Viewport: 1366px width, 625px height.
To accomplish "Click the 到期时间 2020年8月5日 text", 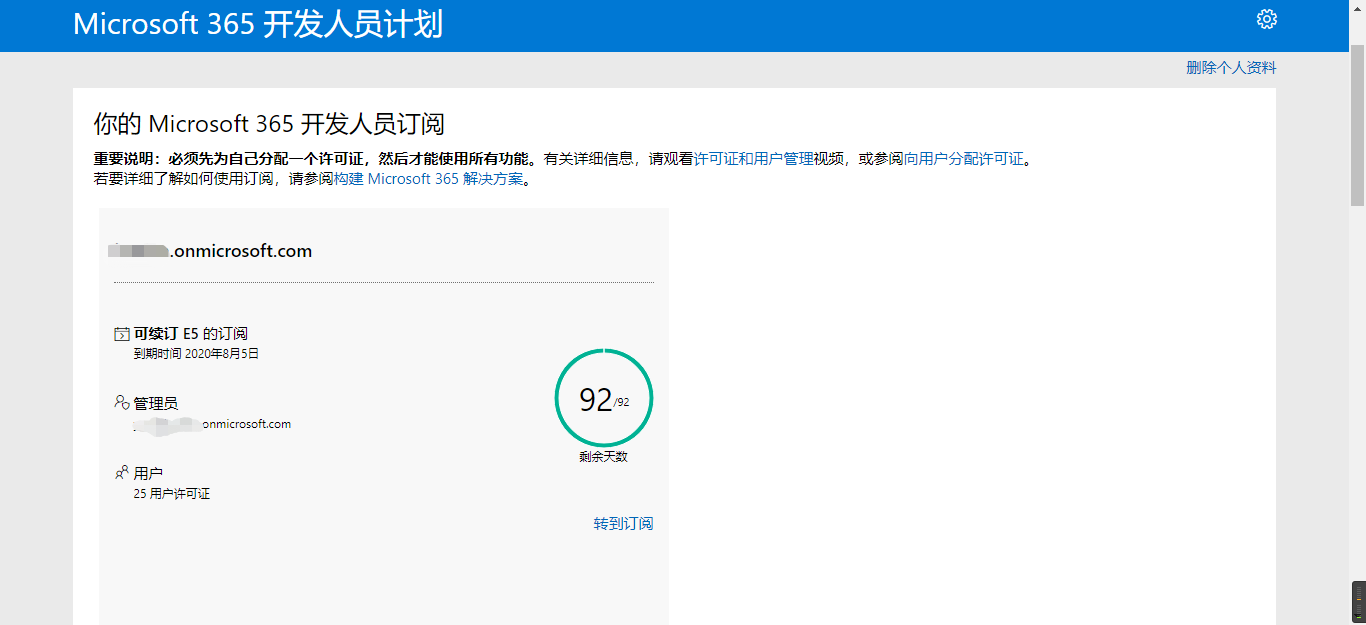I will tap(196, 354).
